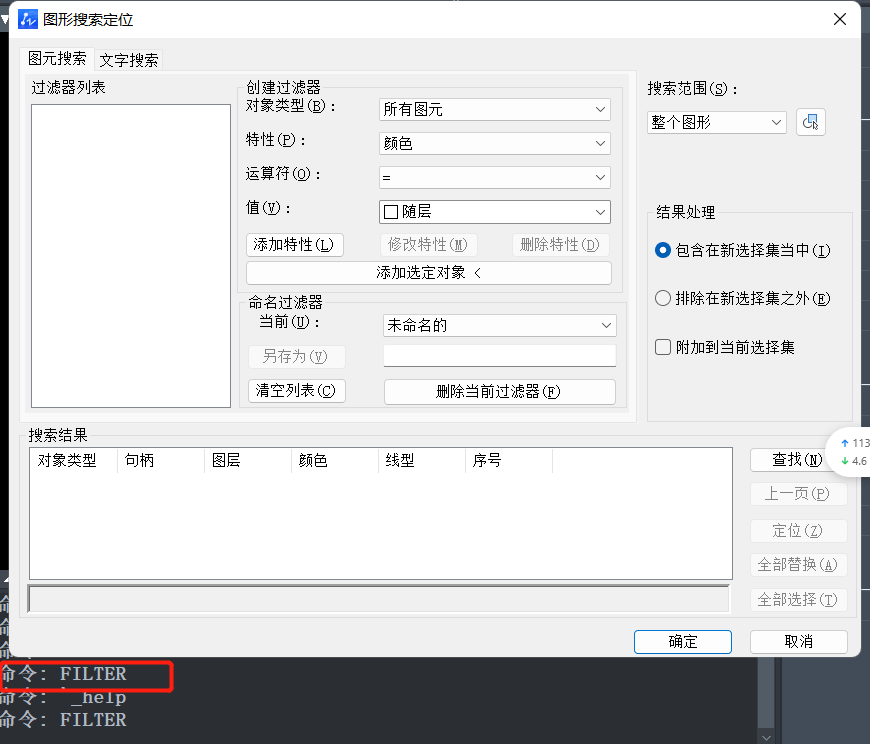This screenshot has width=870, height=744.
Task: Open the 对象类型 dropdown showing 所有图元
Action: (x=494, y=109)
